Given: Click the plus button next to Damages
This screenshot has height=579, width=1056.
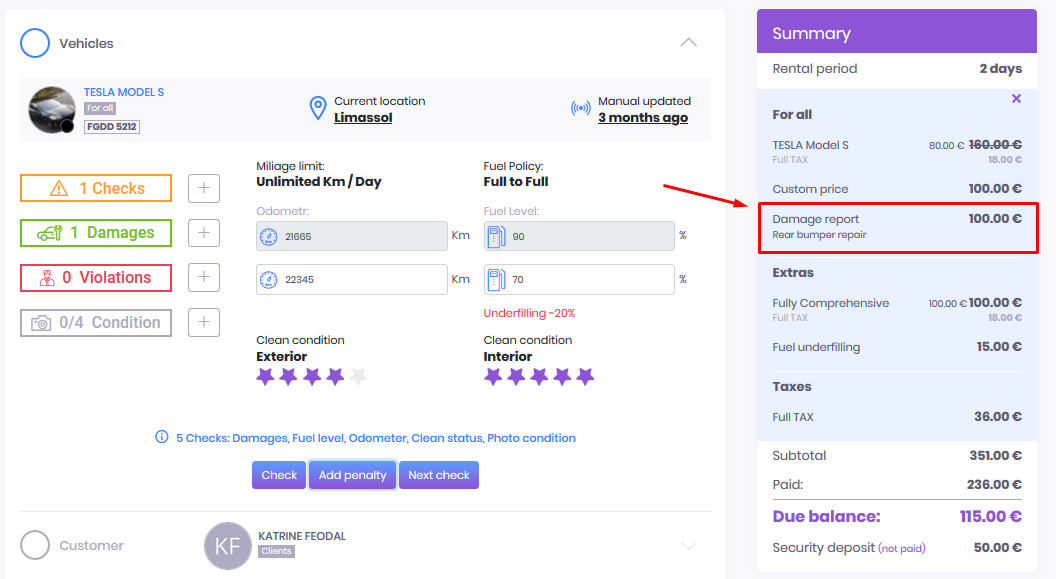Looking at the screenshot, I should [x=203, y=233].
